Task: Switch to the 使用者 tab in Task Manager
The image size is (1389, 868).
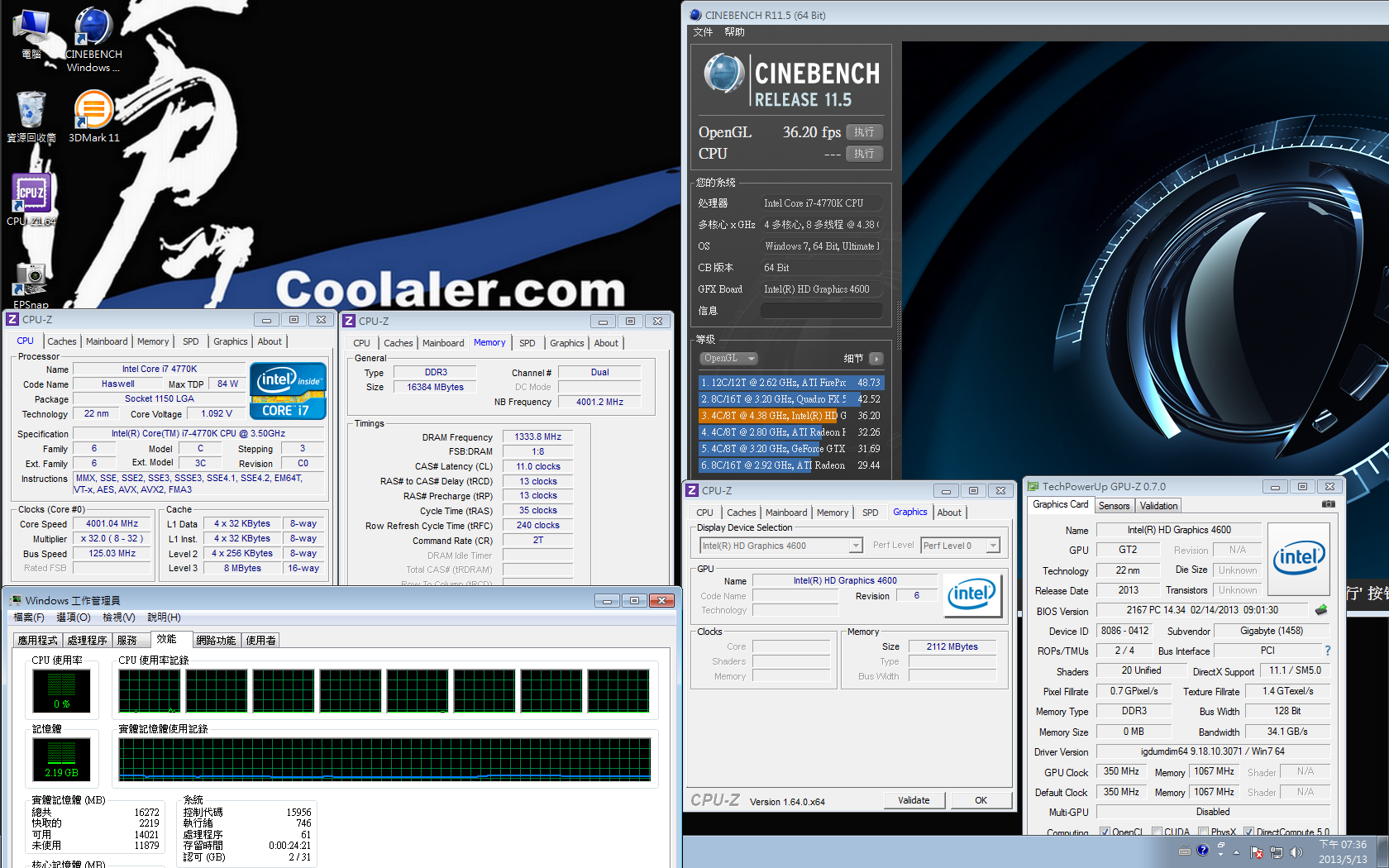Action: click(260, 641)
